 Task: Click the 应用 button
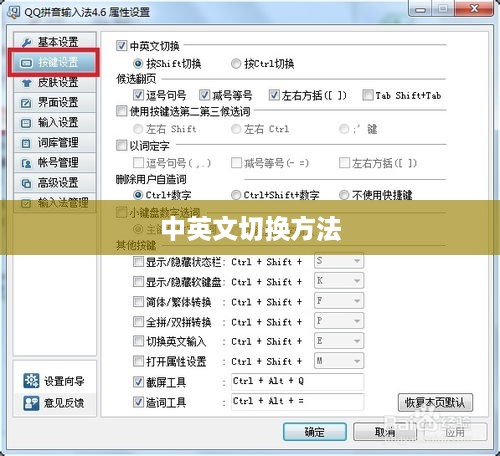(x=455, y=432)
